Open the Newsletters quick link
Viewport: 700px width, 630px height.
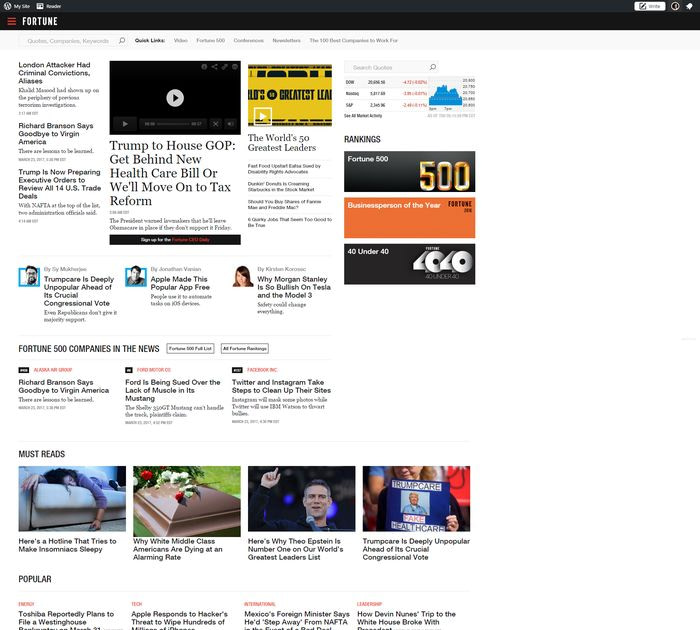click(286, 41)
